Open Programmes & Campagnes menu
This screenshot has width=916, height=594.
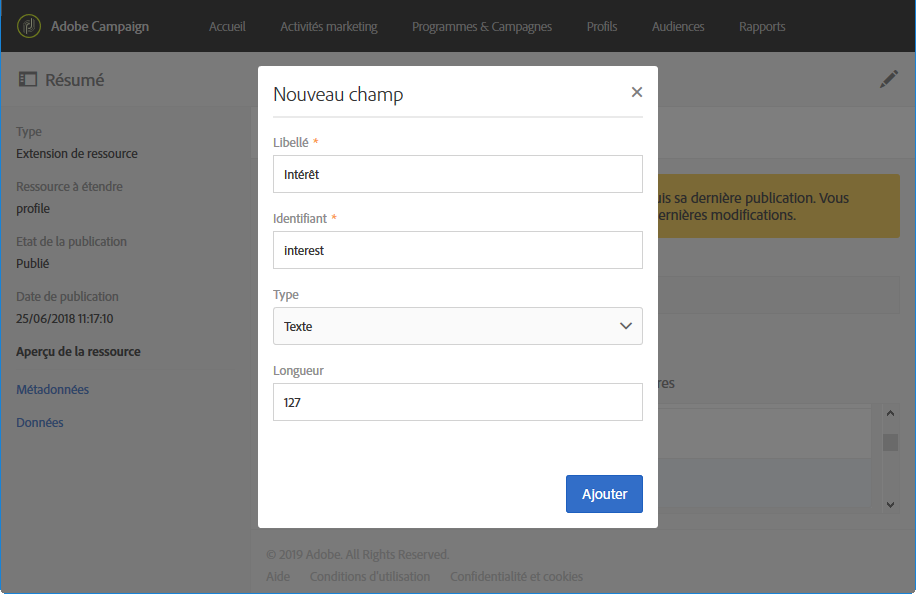click(x=482, y=27)
